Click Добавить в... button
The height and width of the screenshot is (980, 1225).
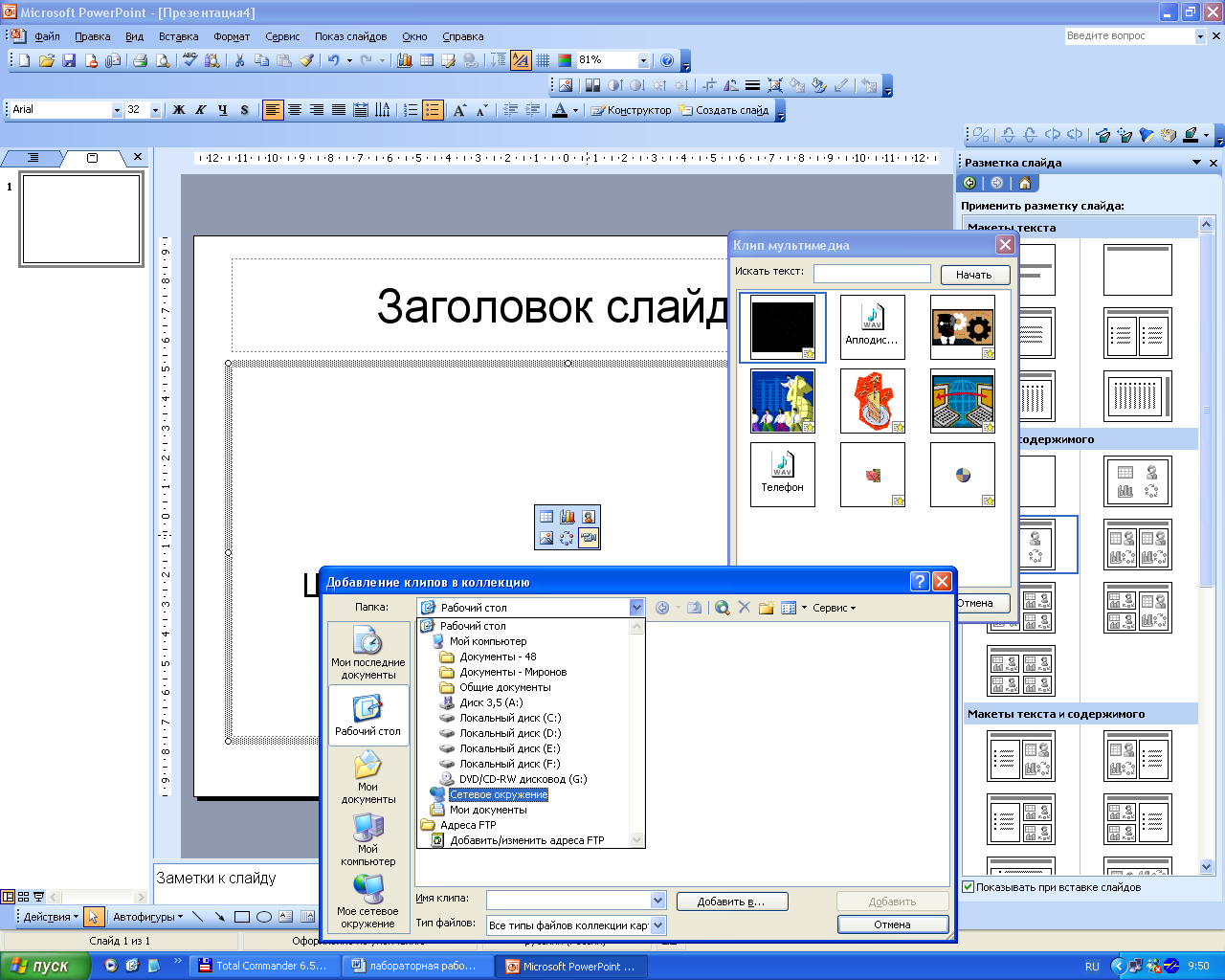point(732,902)
